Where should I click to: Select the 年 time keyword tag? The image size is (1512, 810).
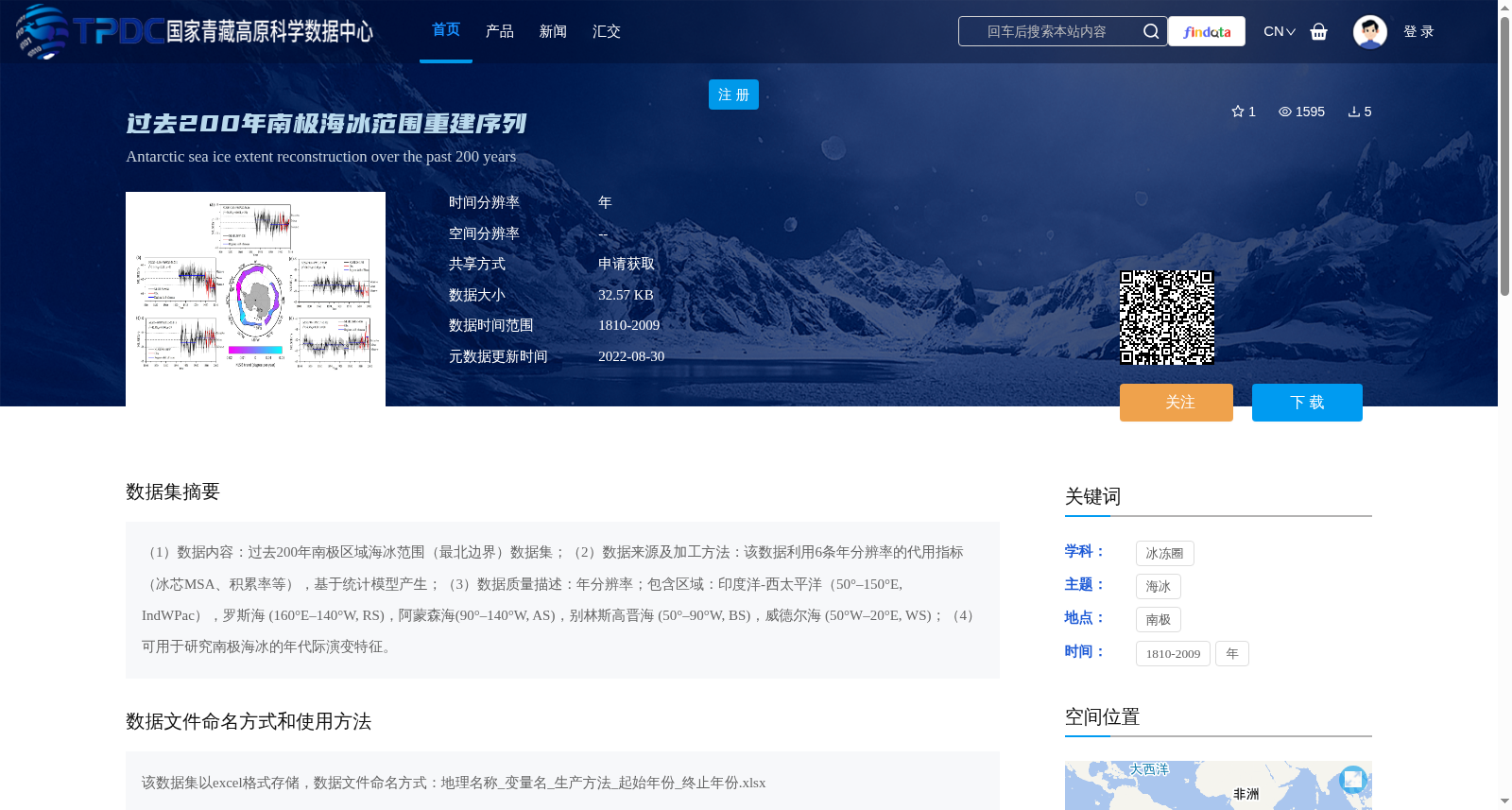point(1232,653)
